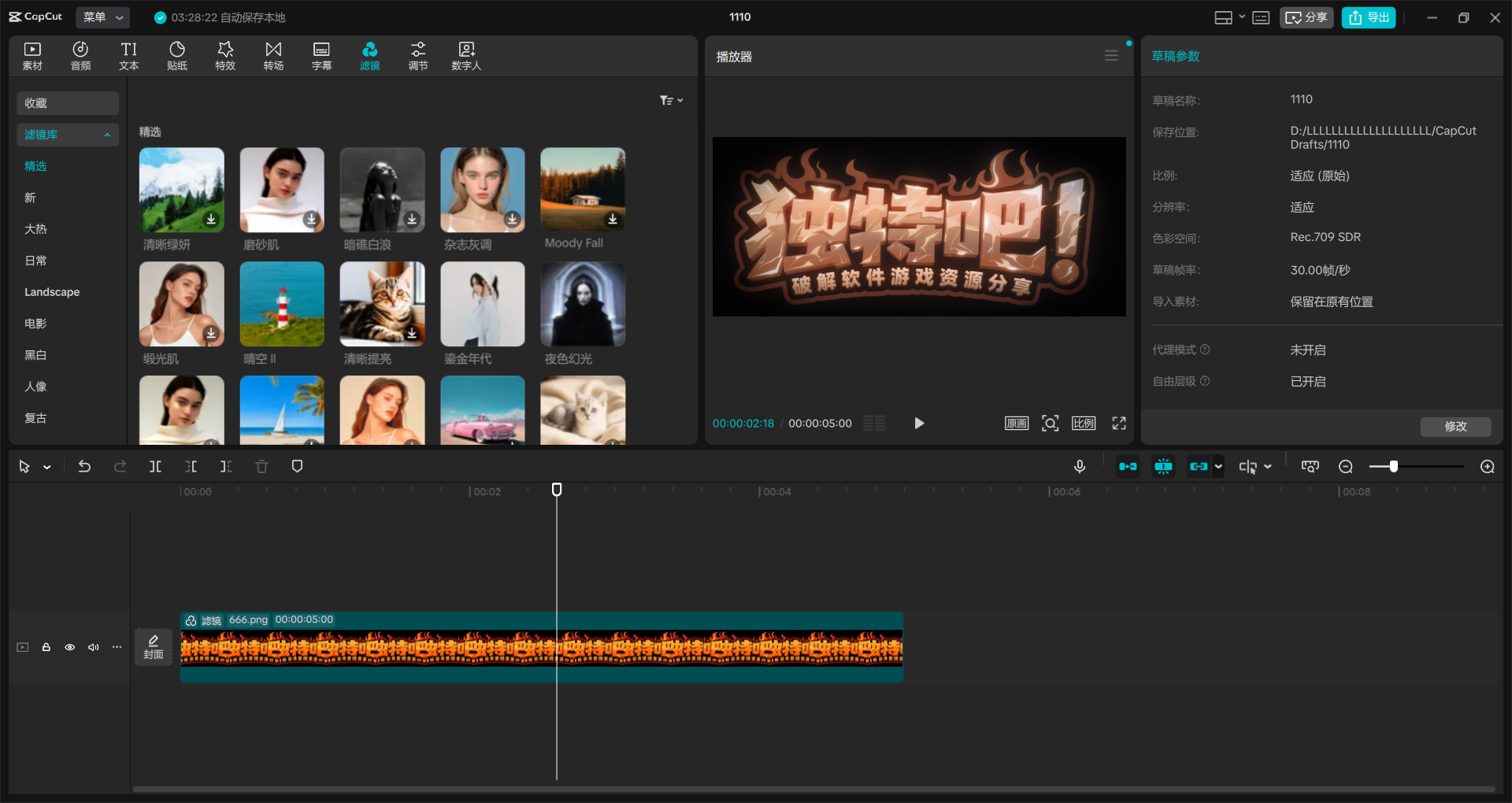Viewport: 1512px width, 803px height.
Task: Lock the timeline track
Action: (x=46, y=646)
